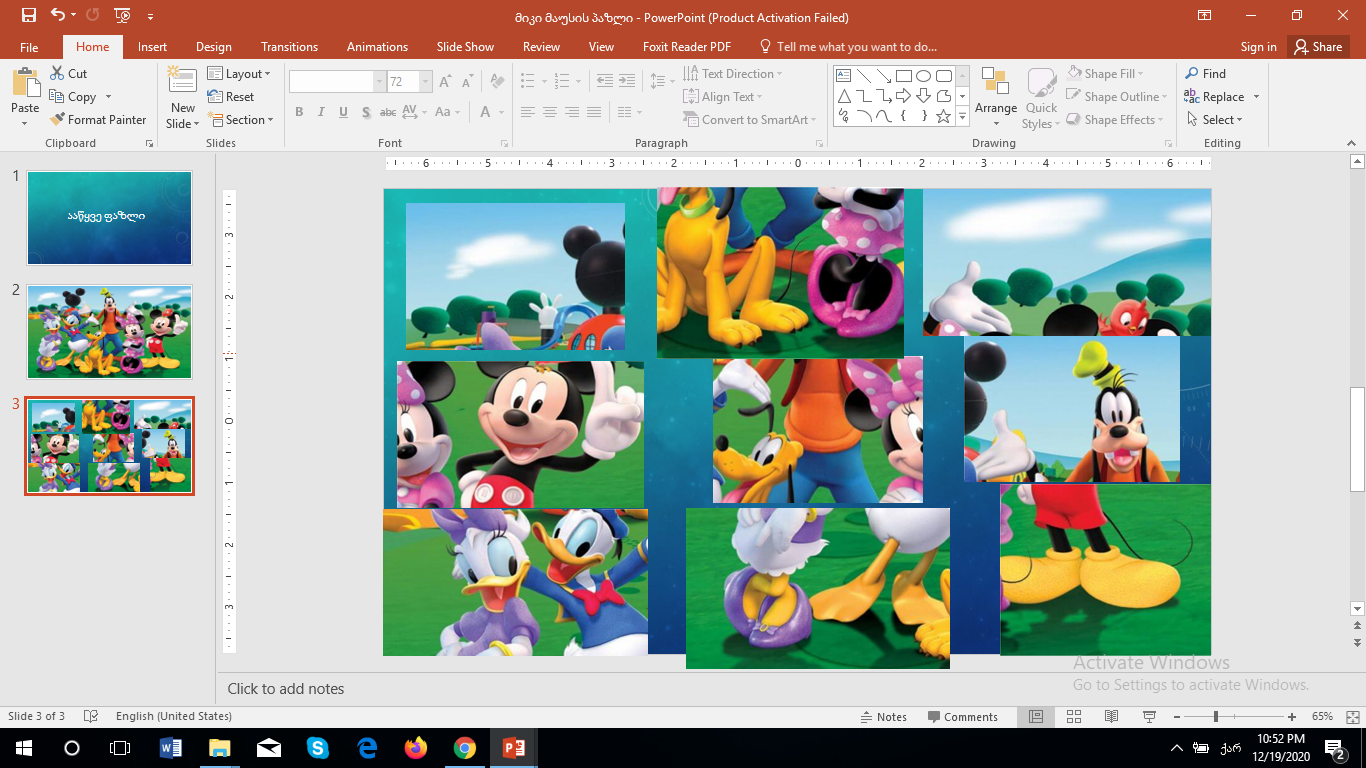1366x768 pixels.
Task: Click the Undo arrow icon
Action: pos(57,16)
